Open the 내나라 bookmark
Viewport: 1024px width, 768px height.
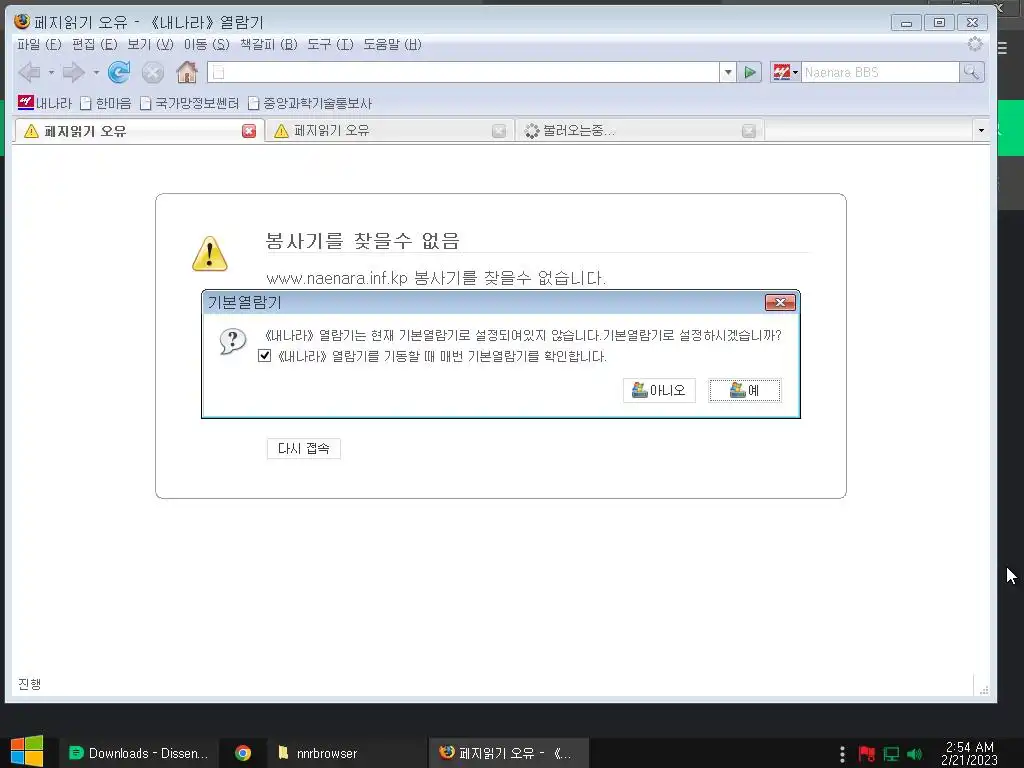44,103
